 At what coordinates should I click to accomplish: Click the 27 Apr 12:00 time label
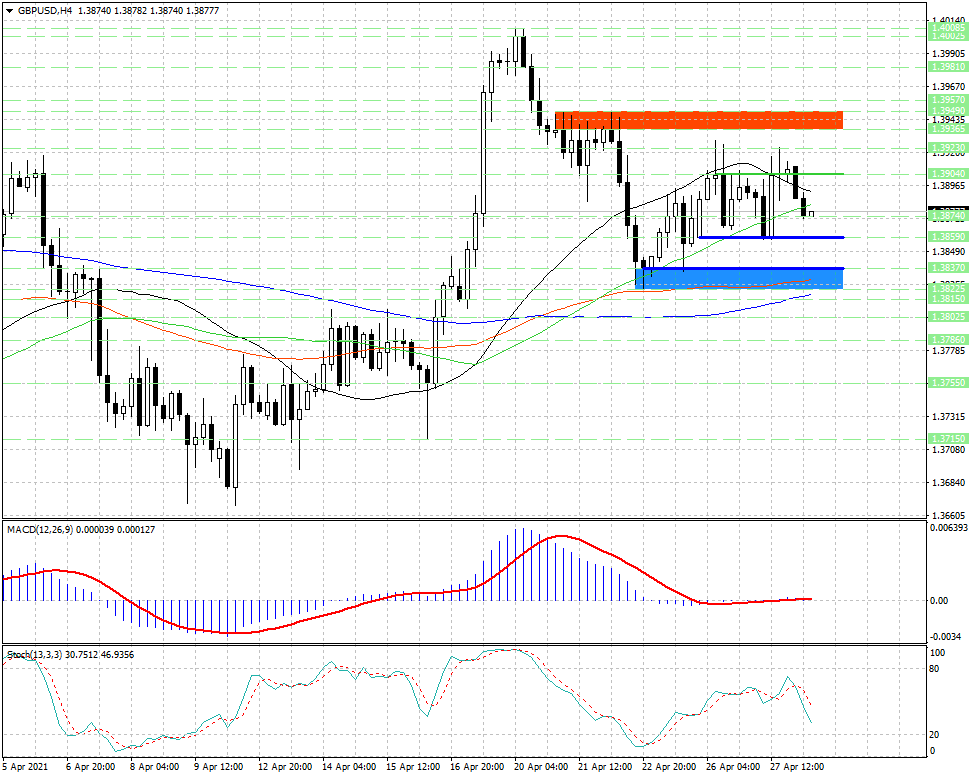pyautogui.click(x=797, y=767)
